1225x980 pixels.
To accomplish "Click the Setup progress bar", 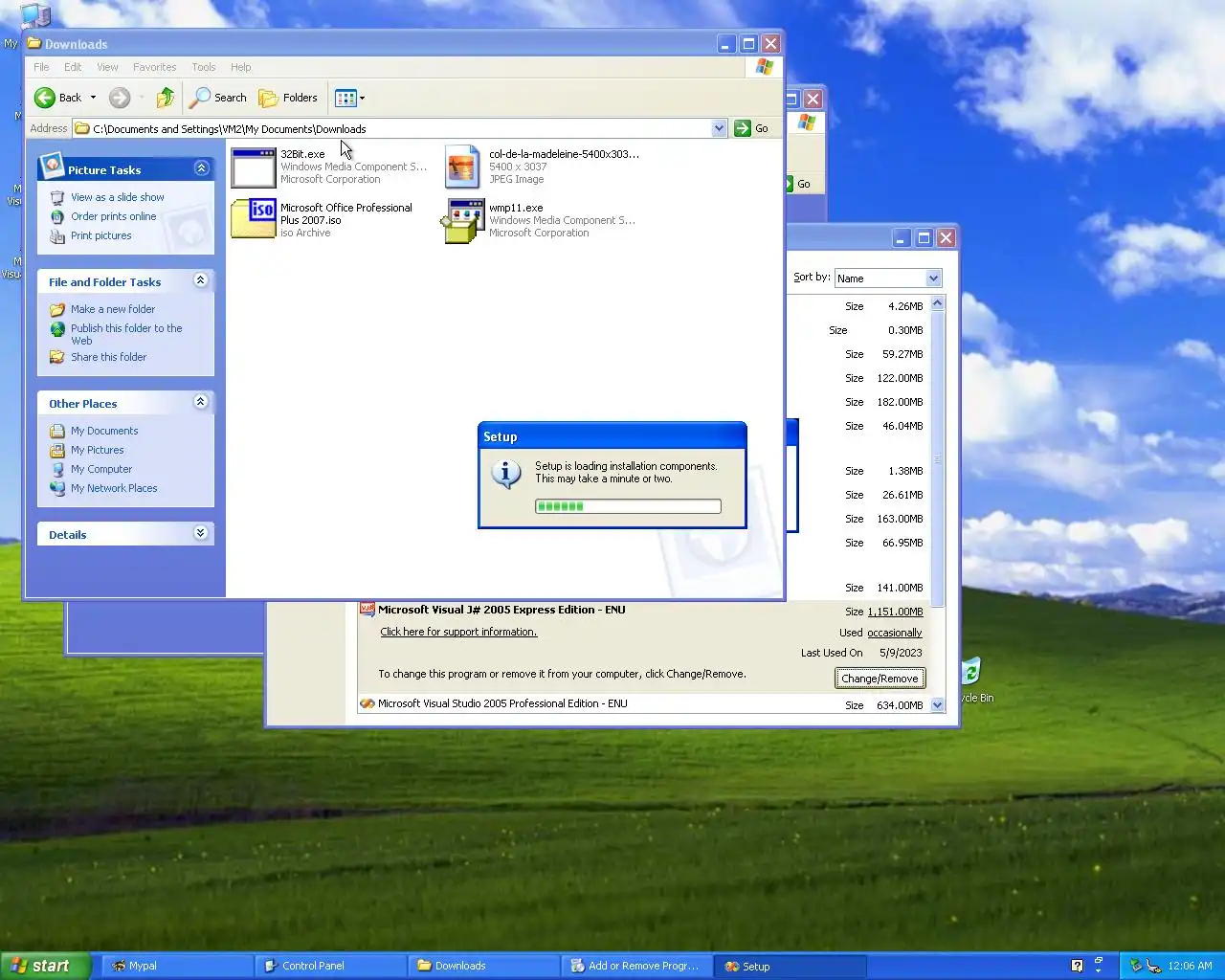I will (x=628, y=506).
